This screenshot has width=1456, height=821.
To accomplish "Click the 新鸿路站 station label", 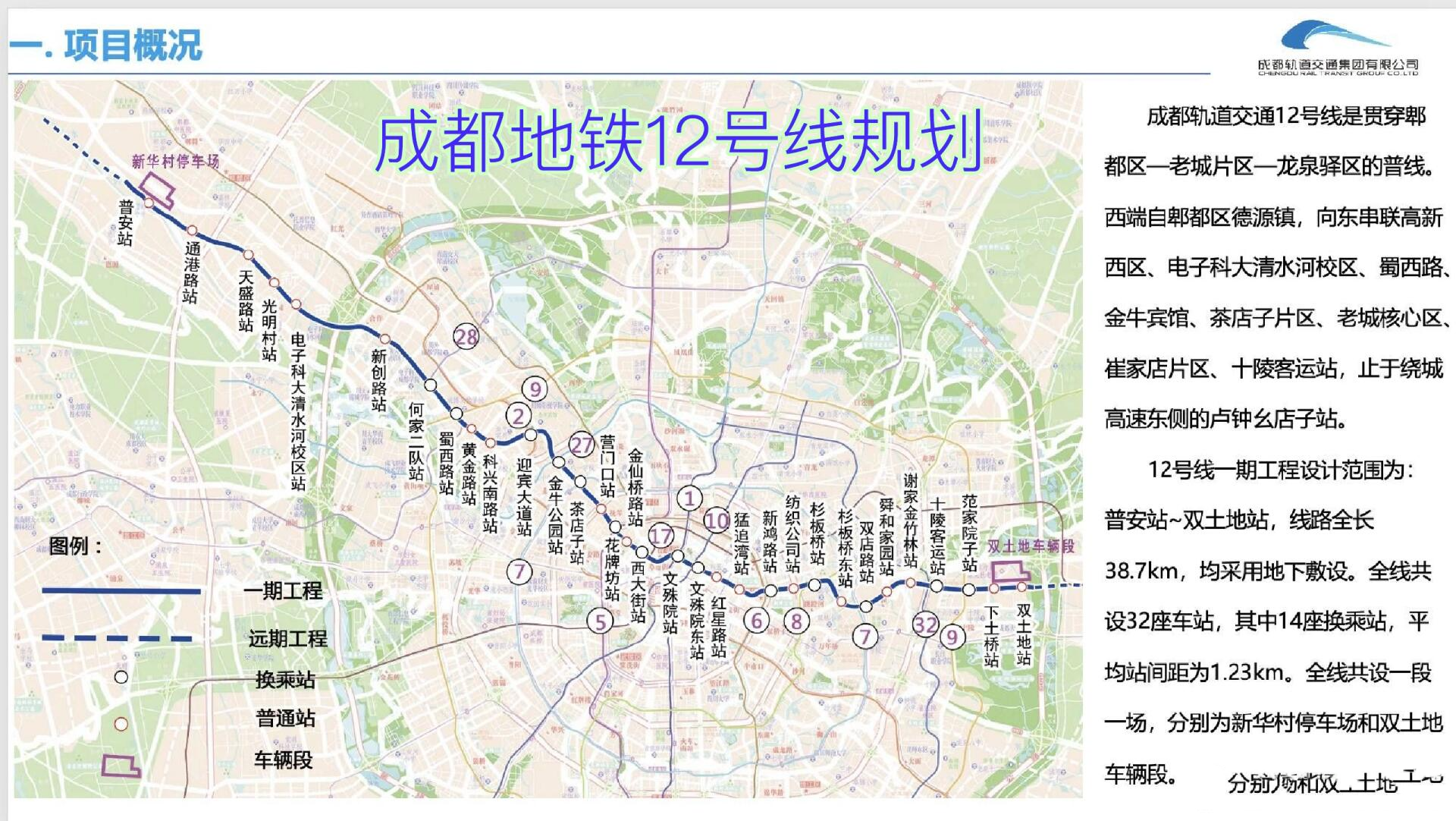I will pyautogui.click(x=770, y=541).
